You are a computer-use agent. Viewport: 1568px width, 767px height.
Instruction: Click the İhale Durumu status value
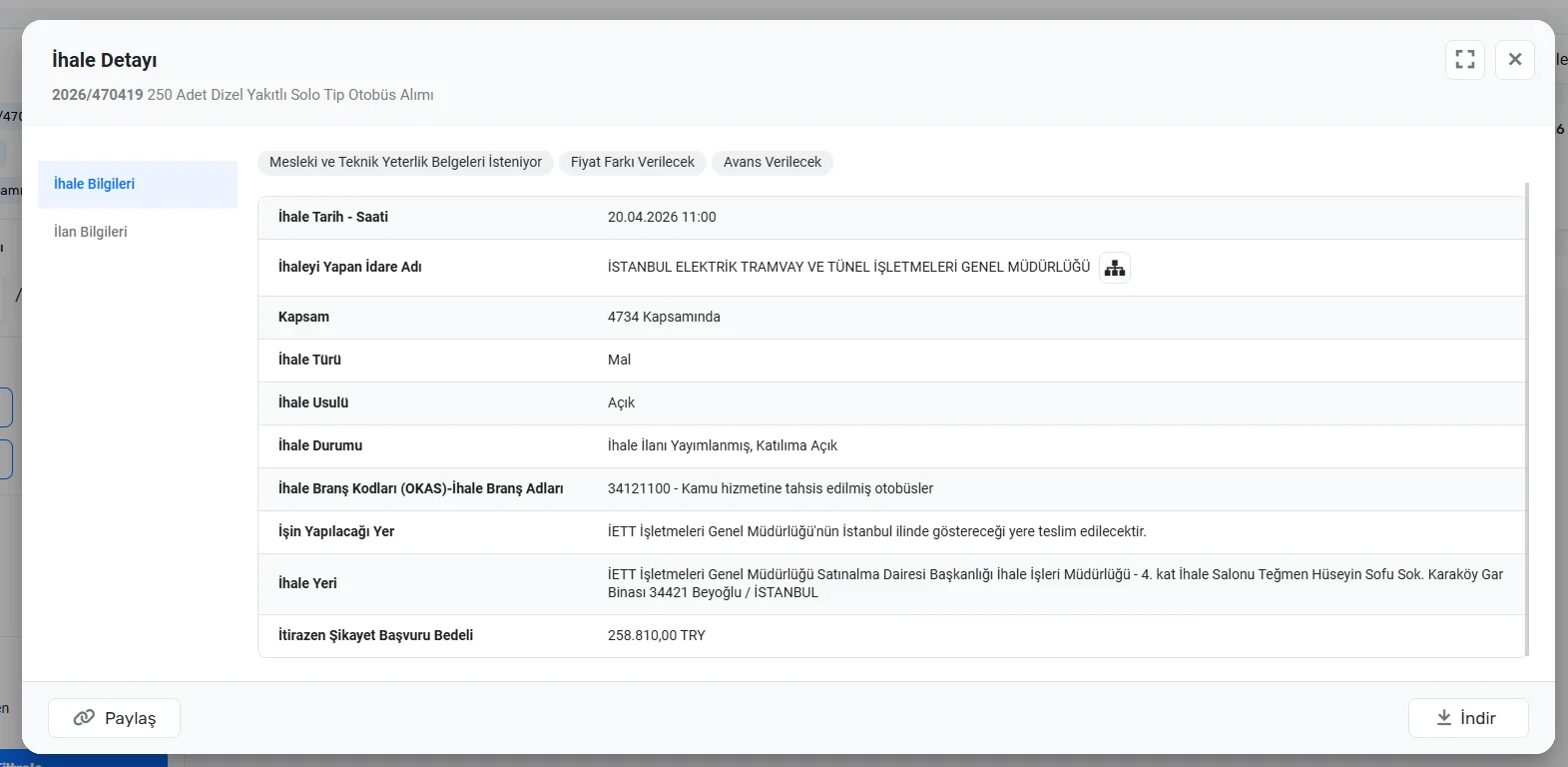coord(722,445)
